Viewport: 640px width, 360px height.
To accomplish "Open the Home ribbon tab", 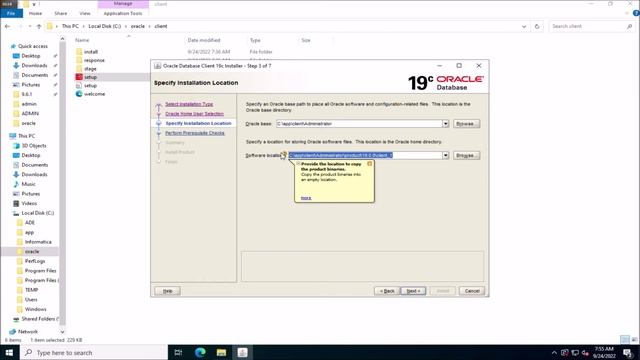I will tap(35, 13).
